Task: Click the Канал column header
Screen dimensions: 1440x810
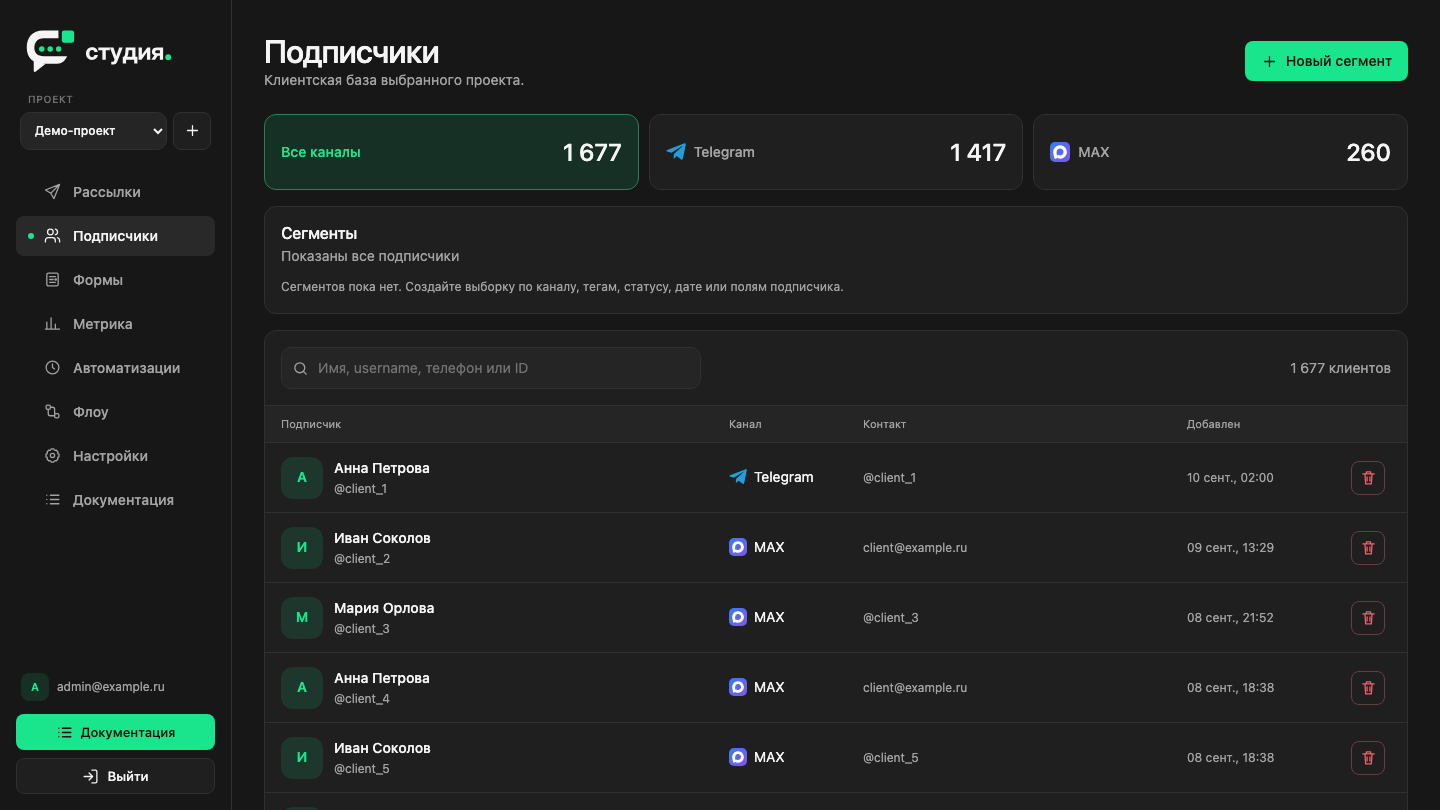Action: (745, 424)
